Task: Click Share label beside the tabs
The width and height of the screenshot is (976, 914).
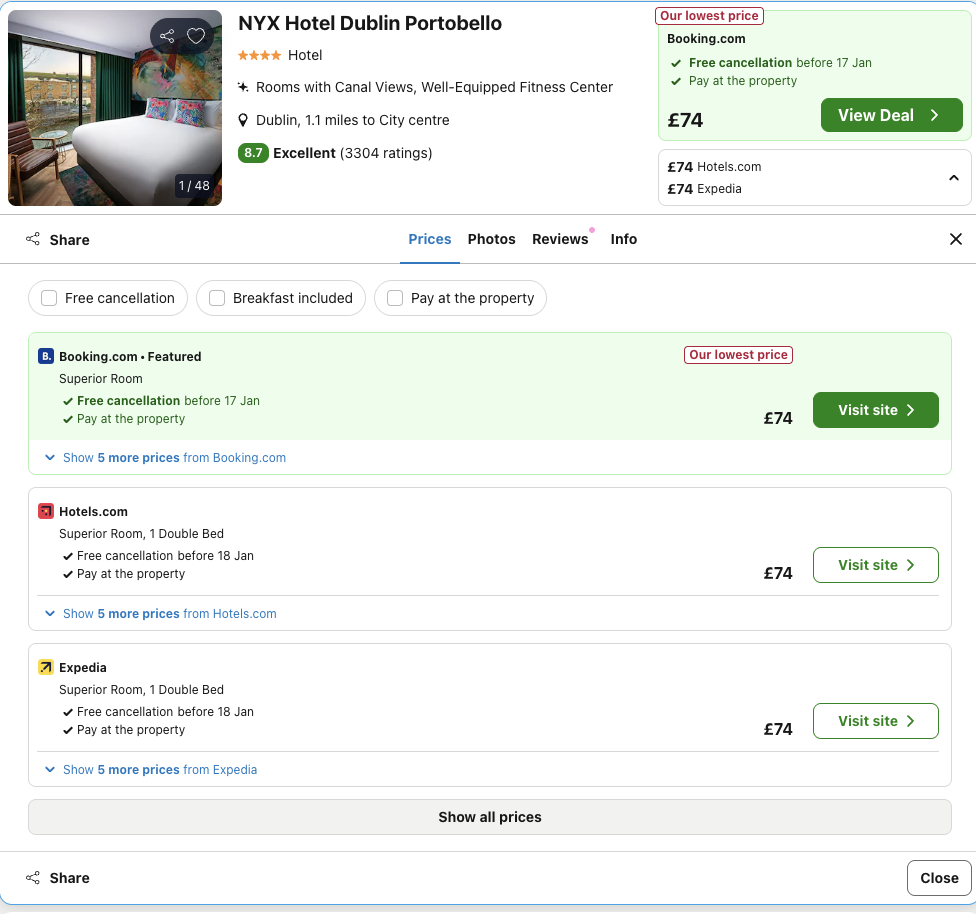Action: tap(70, 240)
